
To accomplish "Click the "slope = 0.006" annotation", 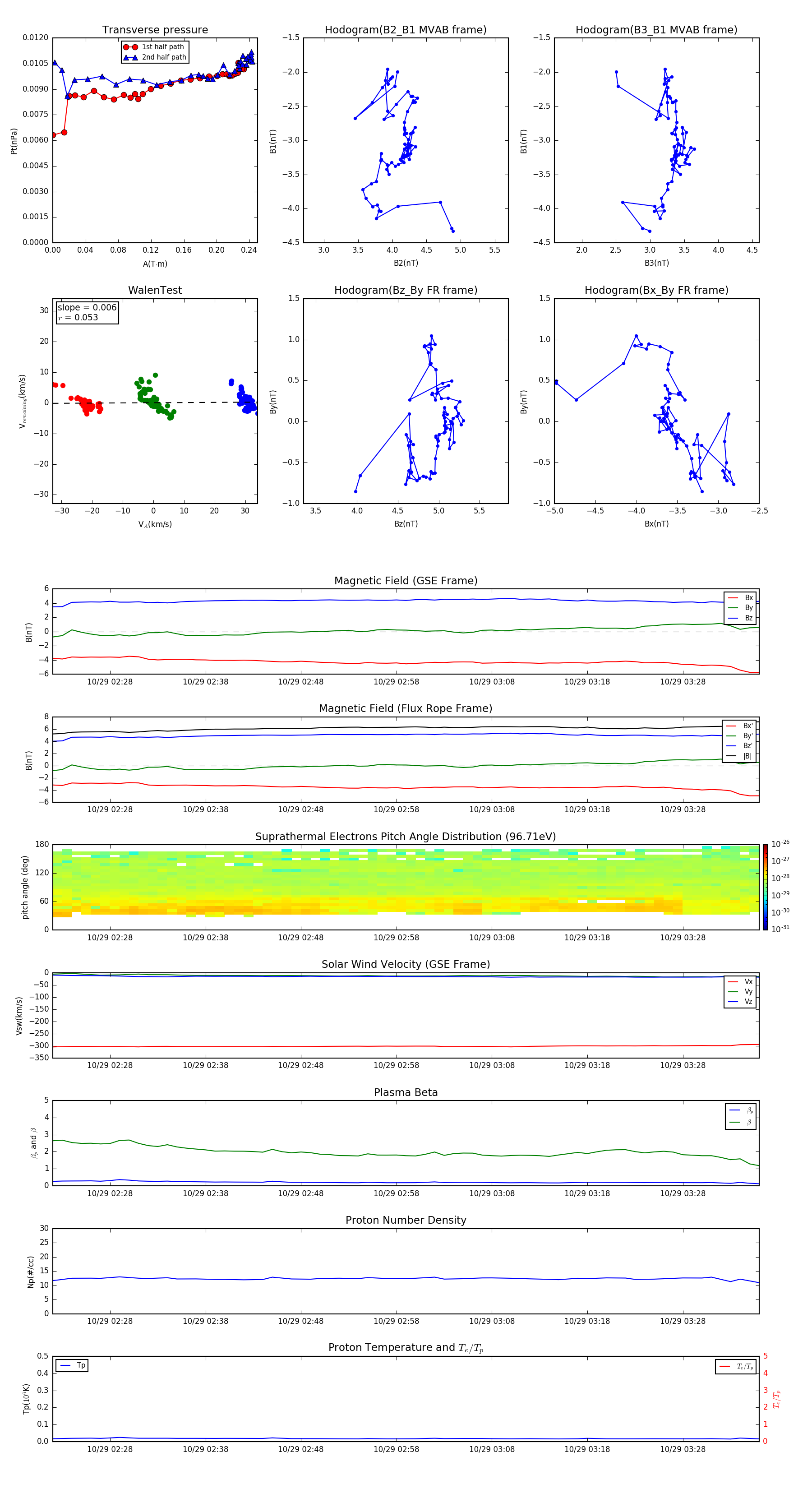I will click(x=87, y=308).
